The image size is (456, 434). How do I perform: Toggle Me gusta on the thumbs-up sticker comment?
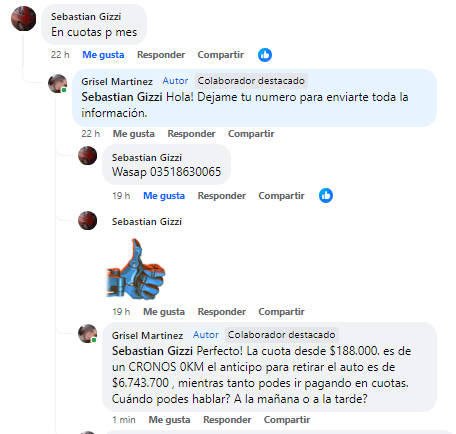(x=164, y=312)
